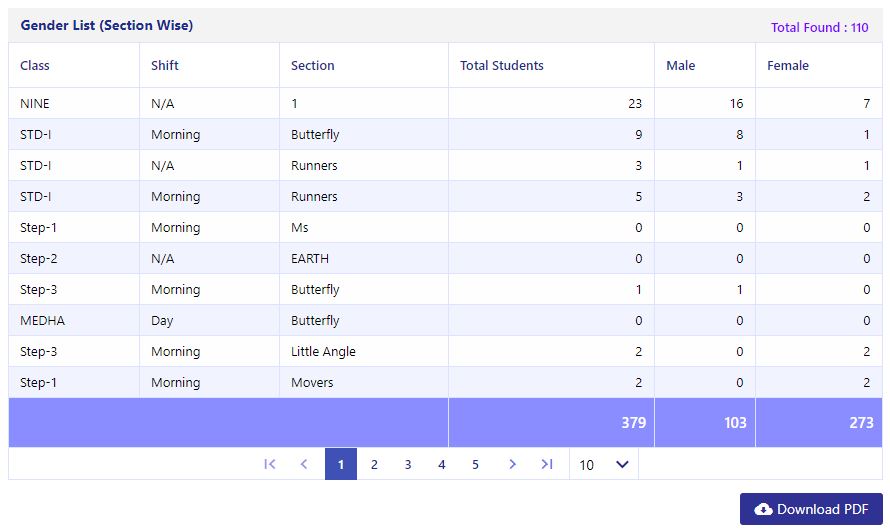The image size is (890, 530).
Task: Sort by Class column header
Action: (35, 65)
